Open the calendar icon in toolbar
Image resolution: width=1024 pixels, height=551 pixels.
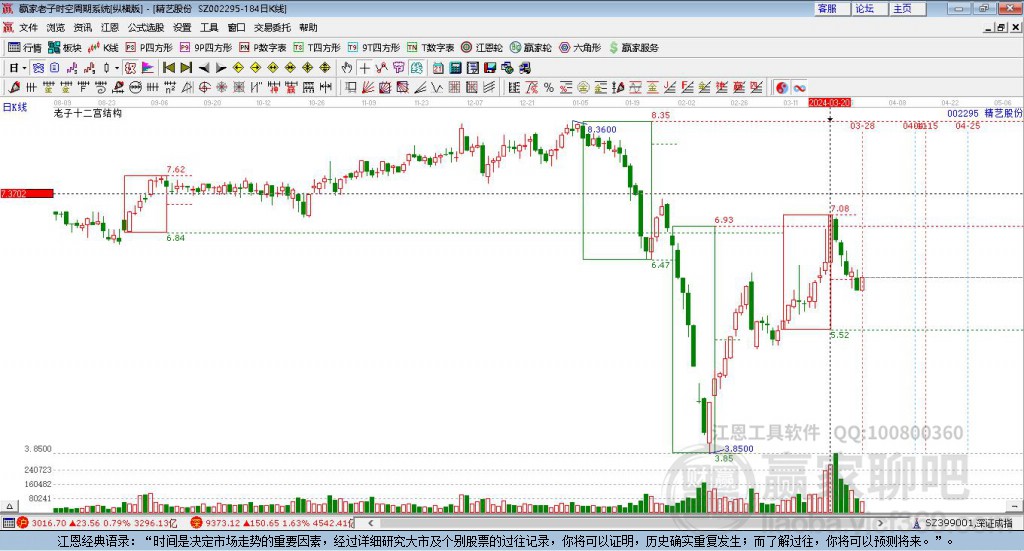coord(438,68)
